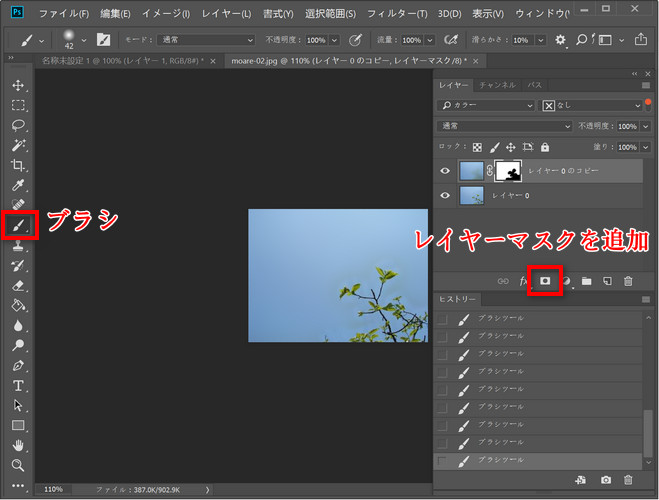Click Add layer mask button
This screenshot has width=659, height=500.
click(x=545, y=281)
